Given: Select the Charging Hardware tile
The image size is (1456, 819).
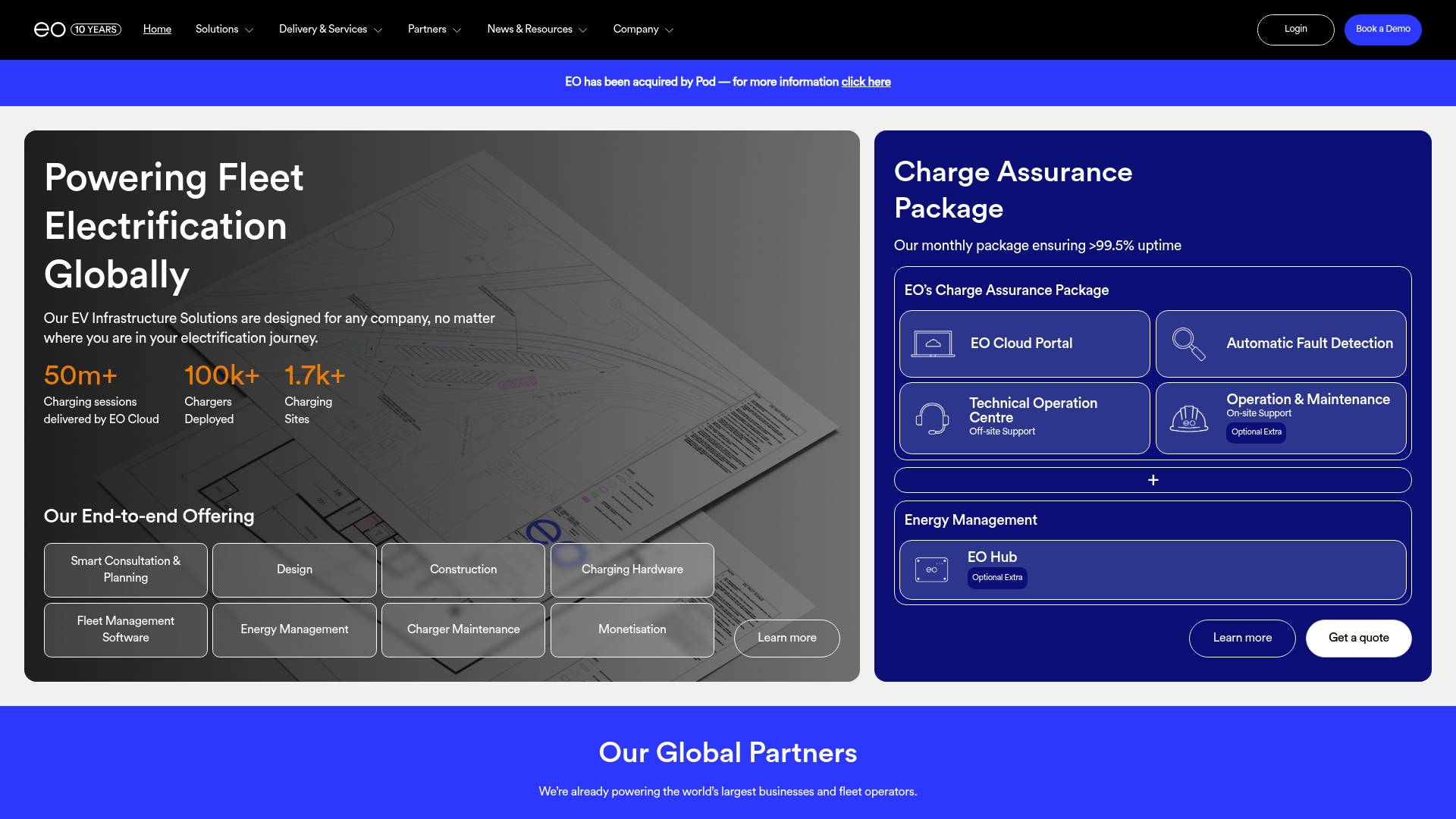Looking at the screenshot, I should tap(632, 570).
